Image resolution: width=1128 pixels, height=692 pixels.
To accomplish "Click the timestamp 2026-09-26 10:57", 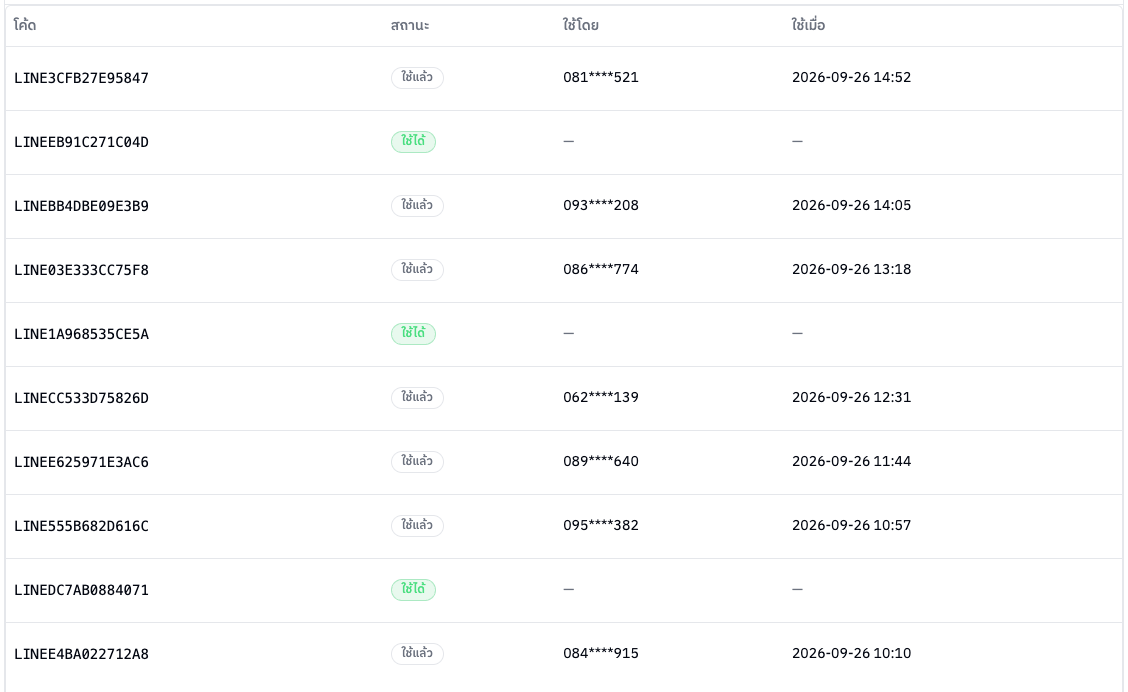I will [852, 525].
